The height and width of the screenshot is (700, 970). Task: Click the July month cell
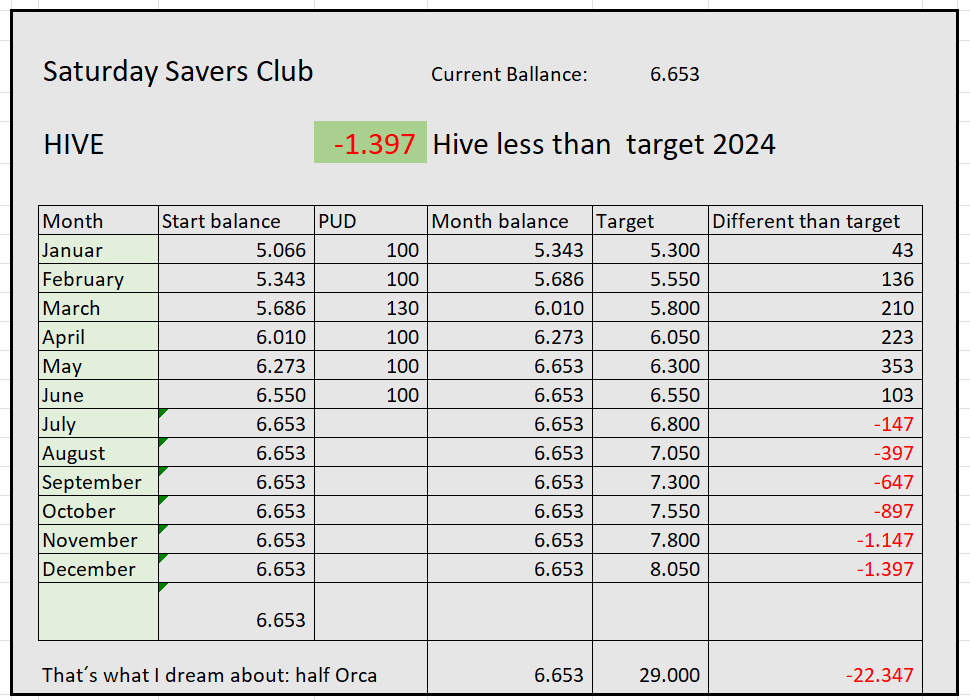tap(98, 424)
